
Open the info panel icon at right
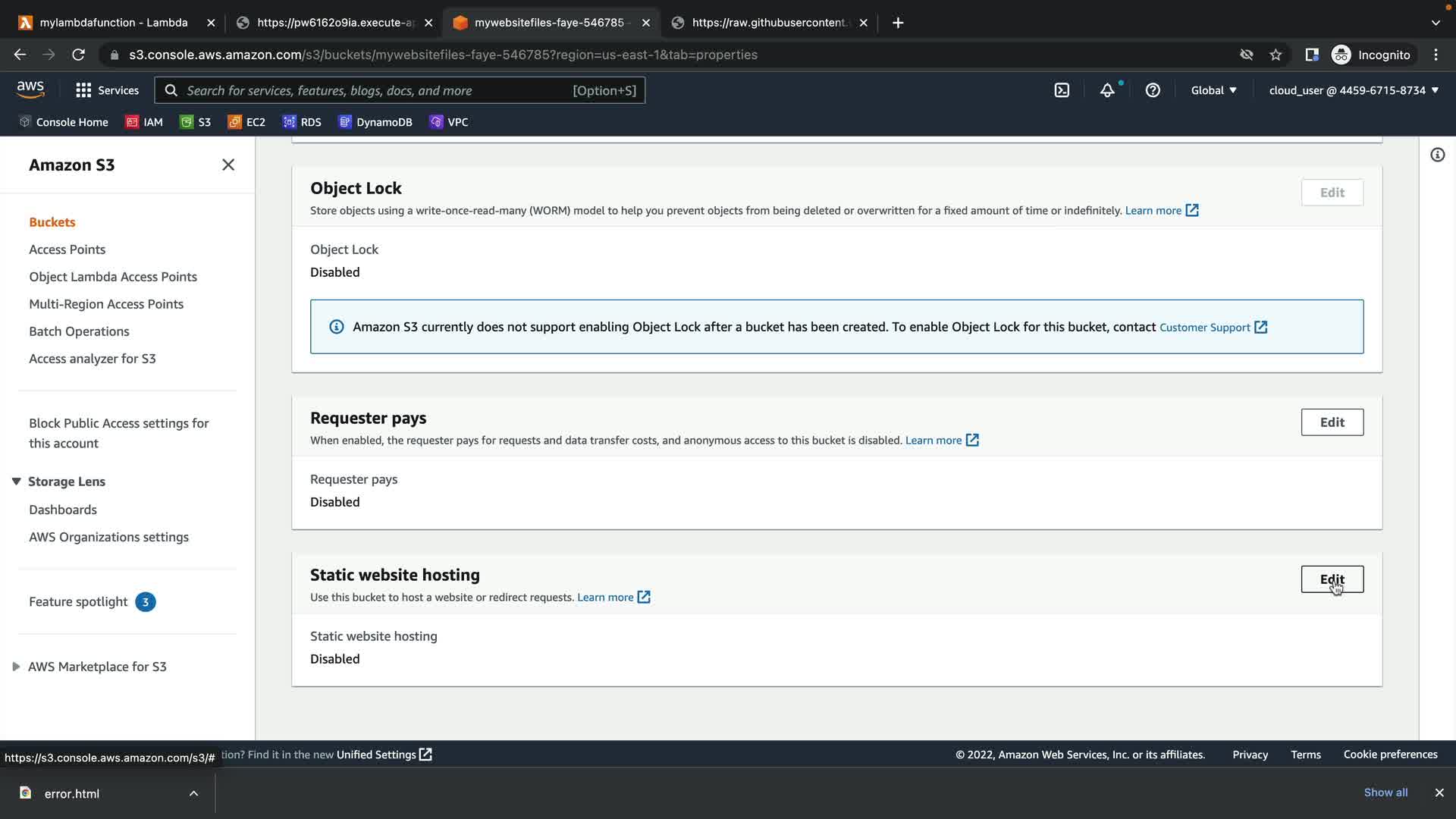(x=1437, y=155)
